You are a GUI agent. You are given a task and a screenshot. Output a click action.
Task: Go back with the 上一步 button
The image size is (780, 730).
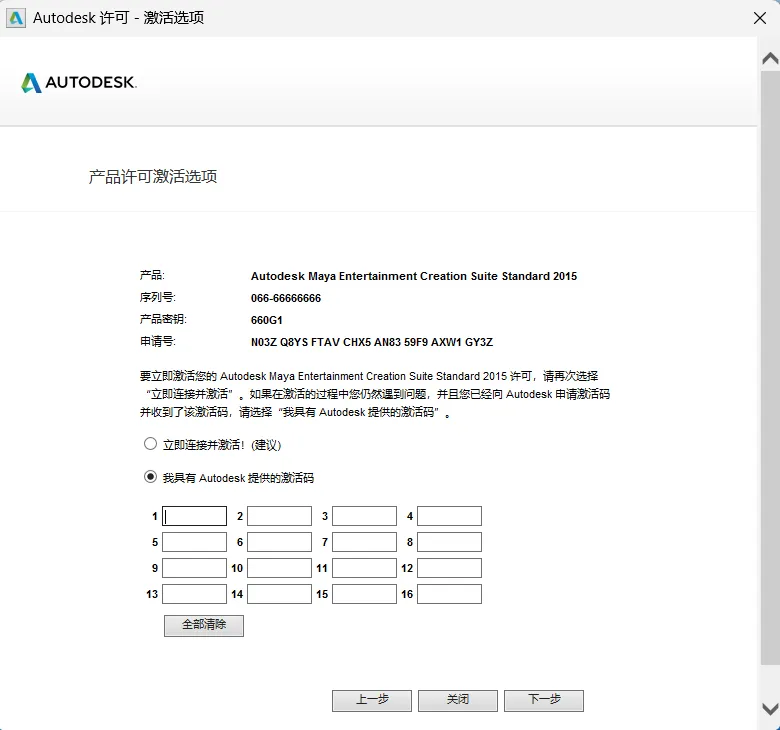[x=372, y=701]
